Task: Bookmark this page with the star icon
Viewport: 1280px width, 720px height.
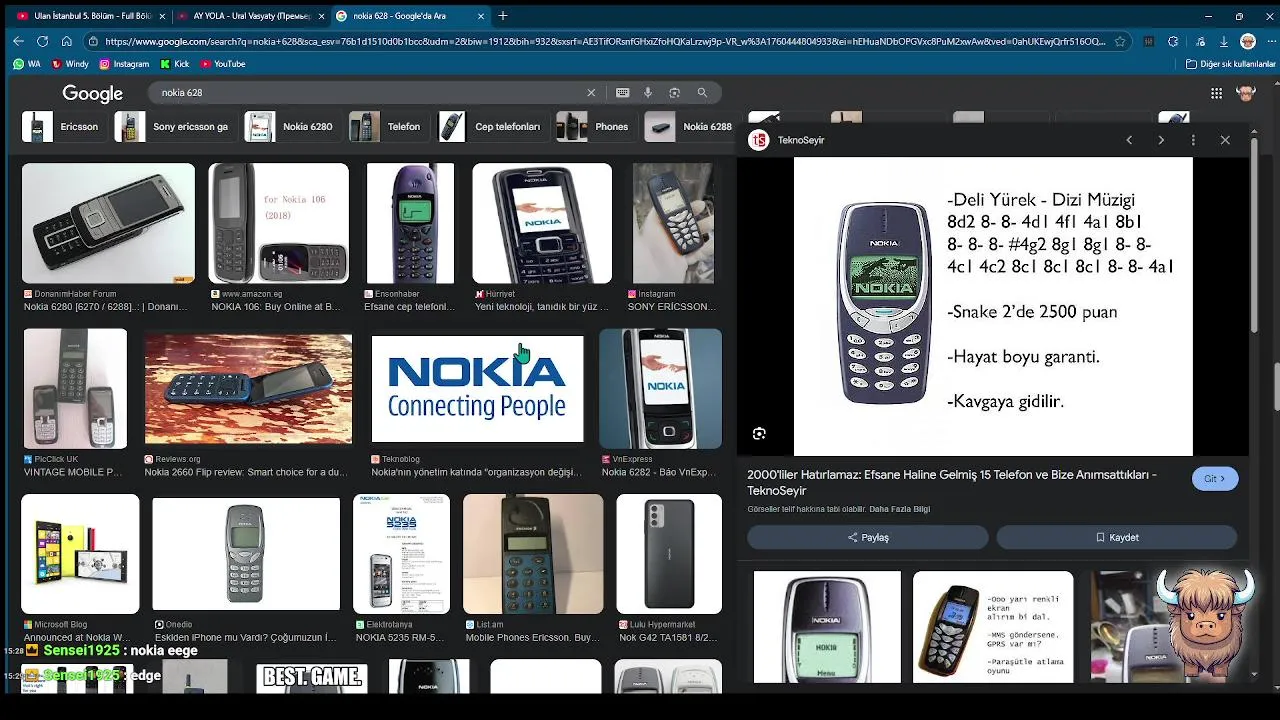Action: point(1120,42)
